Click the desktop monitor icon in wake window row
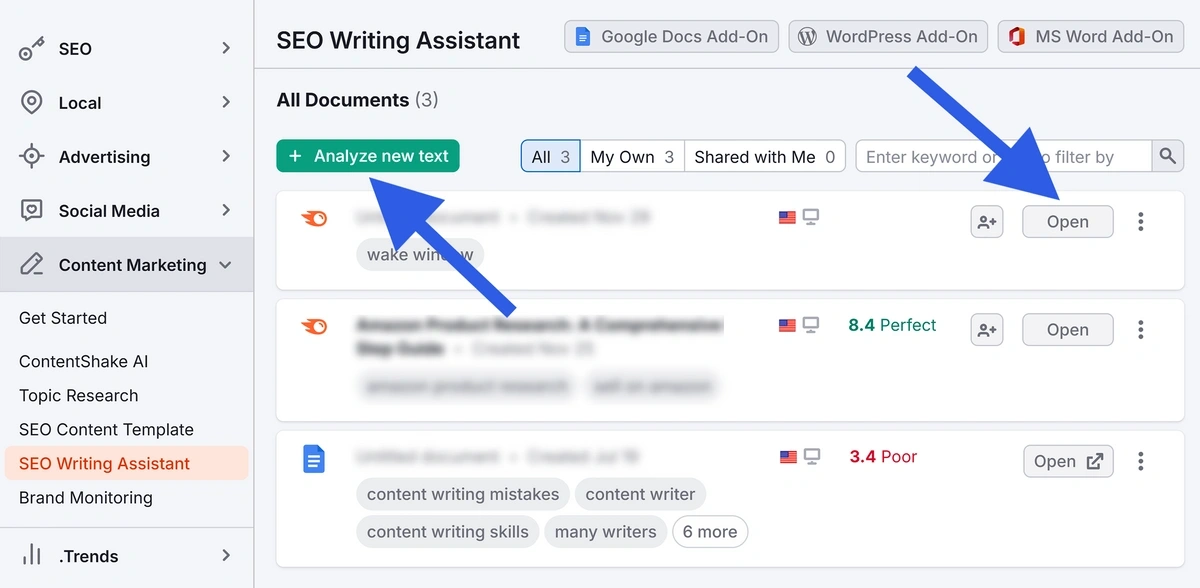The height and width of the screenshot is (588, 1200). pyautogui.click(x=811, y=217)
